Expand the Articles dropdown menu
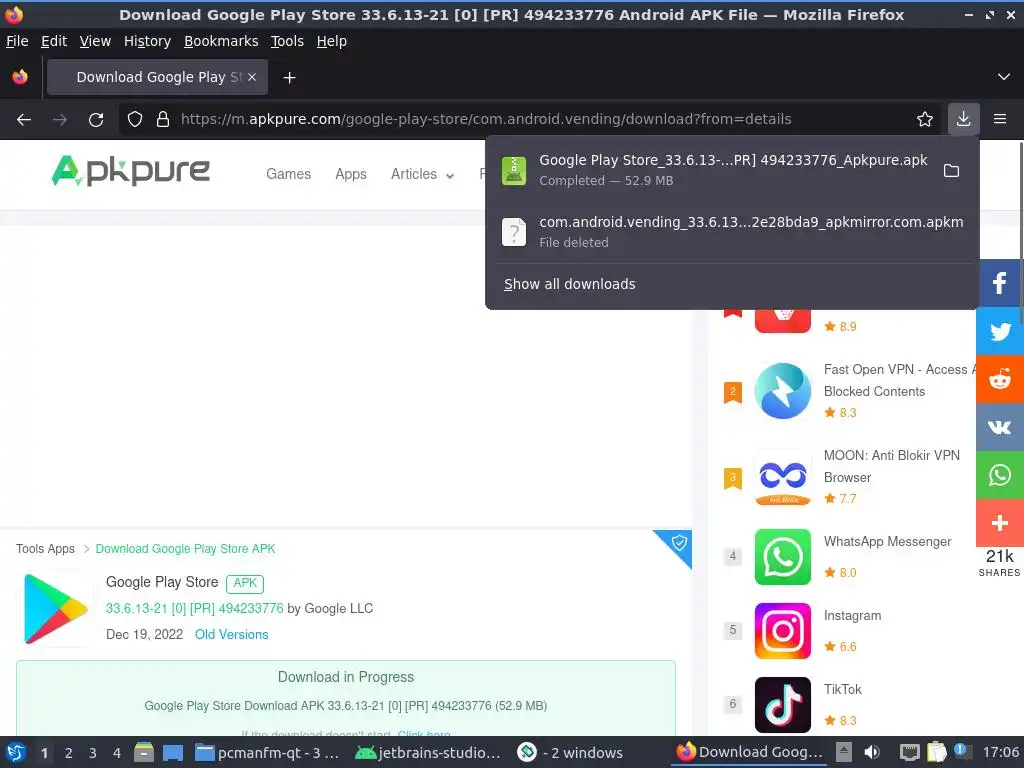 pyautogui.click(x=422, y=174)
